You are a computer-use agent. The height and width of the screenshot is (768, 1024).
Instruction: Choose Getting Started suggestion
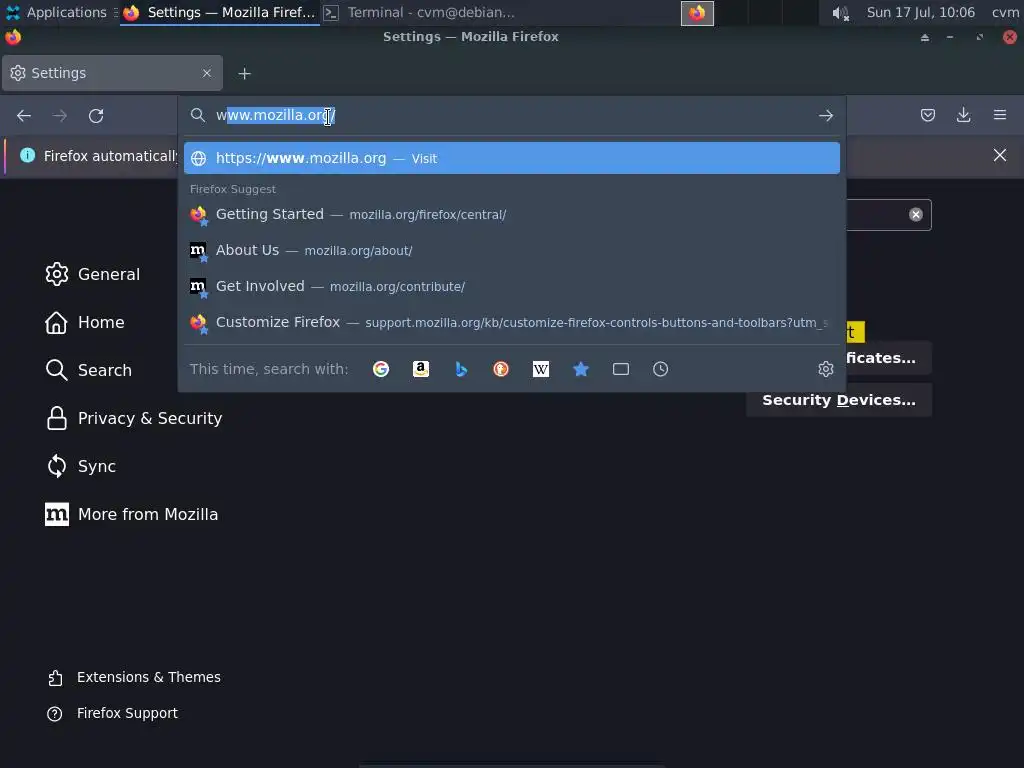pos(511,214)
